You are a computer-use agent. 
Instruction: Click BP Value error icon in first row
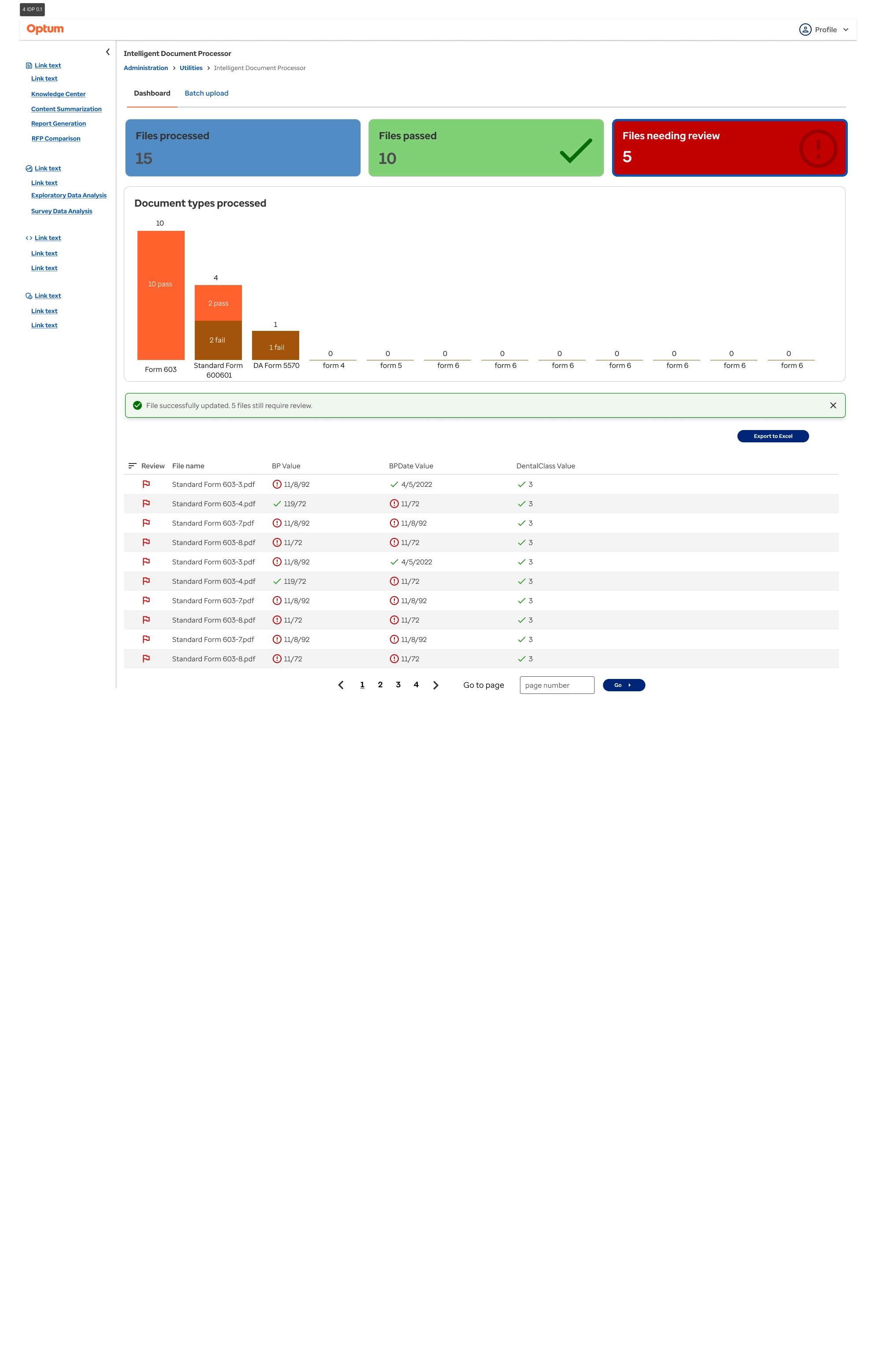277,484
